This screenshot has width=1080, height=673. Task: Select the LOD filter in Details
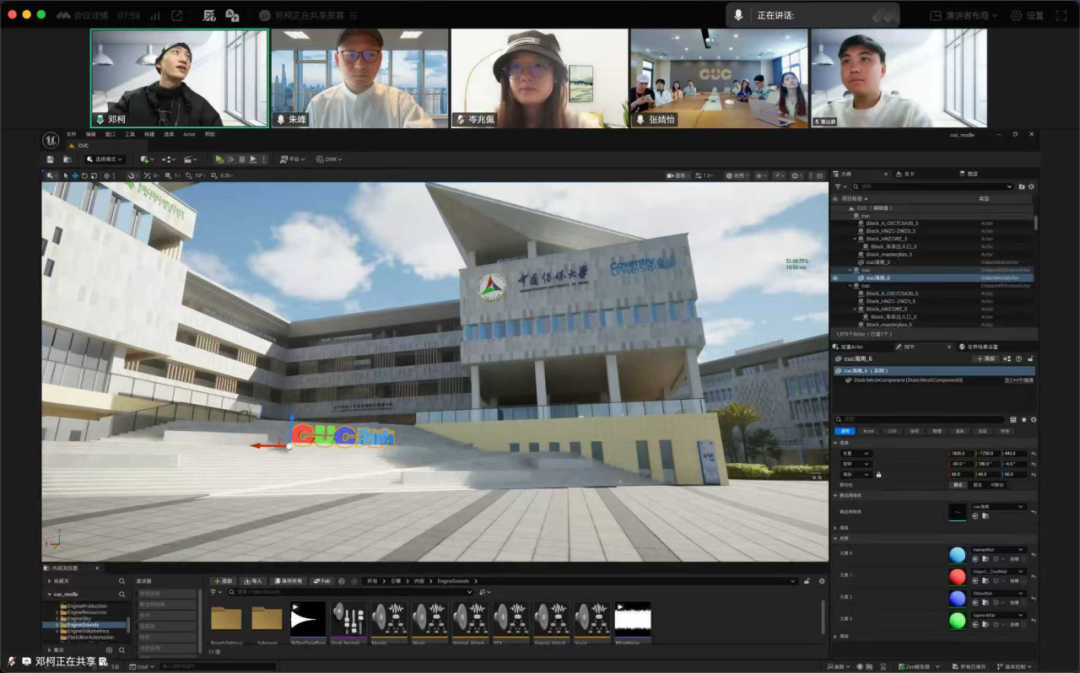click(892, 431)
